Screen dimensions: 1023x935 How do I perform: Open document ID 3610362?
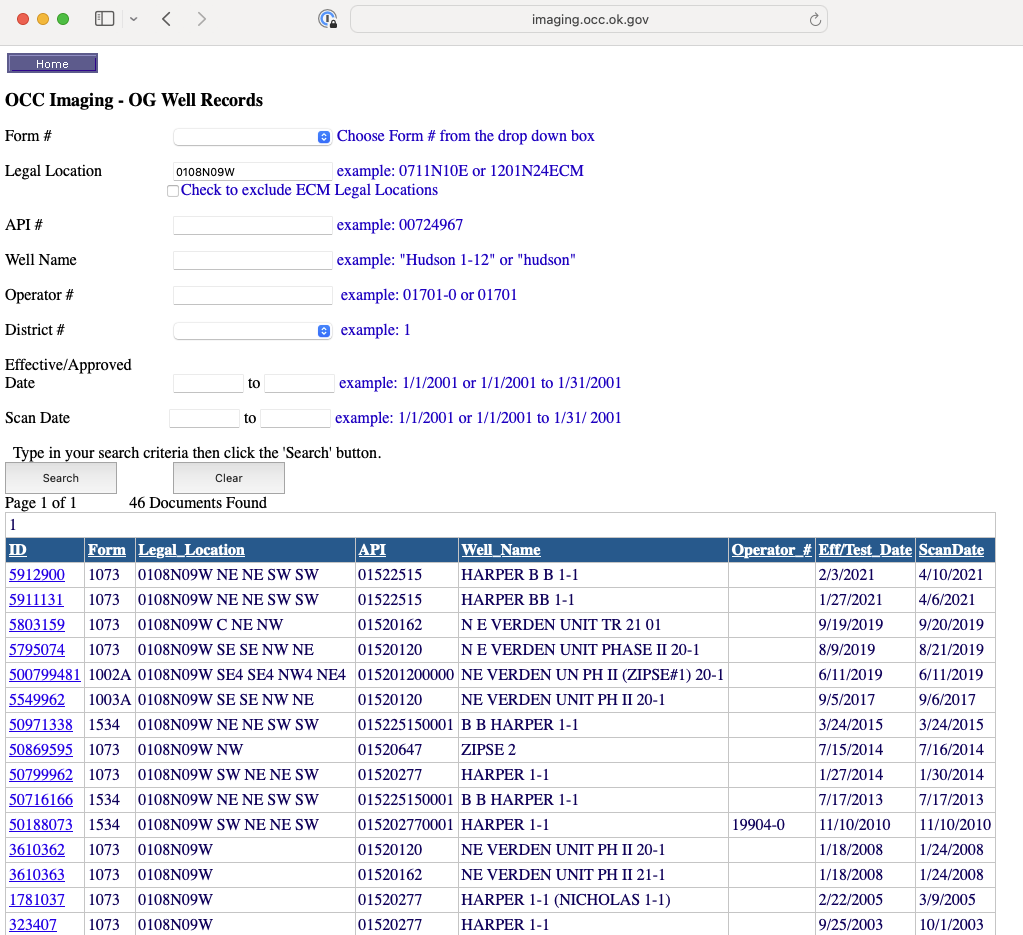(37, 850)
